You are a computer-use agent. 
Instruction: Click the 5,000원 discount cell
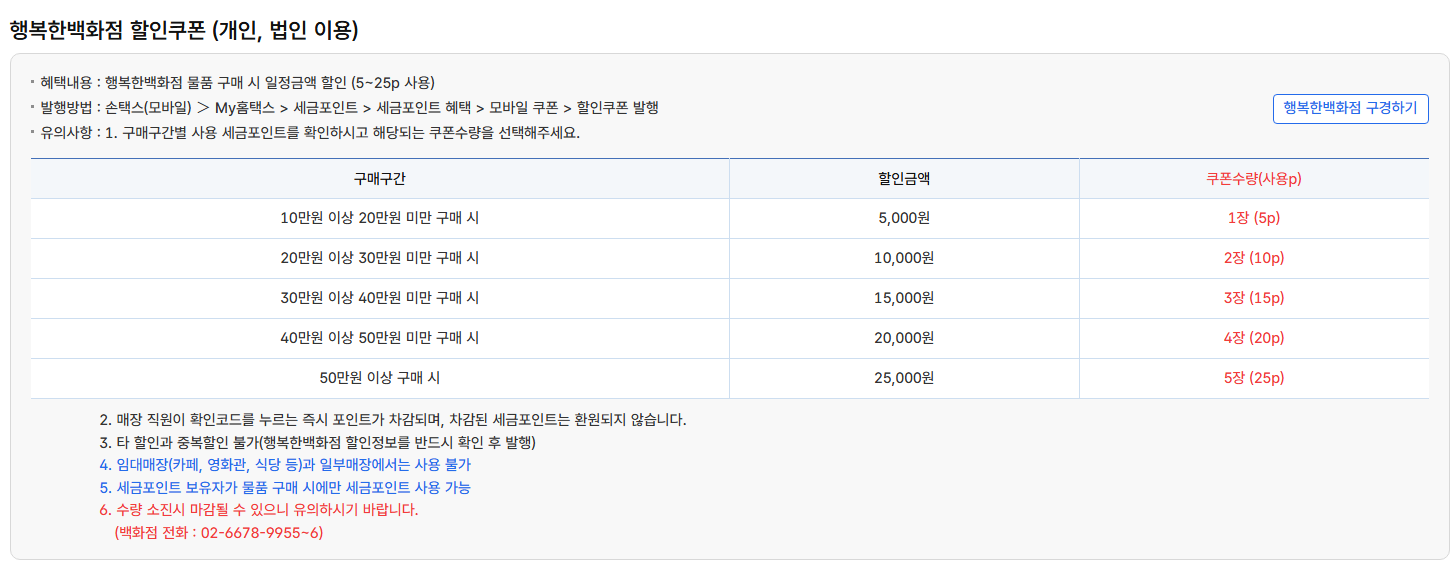pos(903,218)
